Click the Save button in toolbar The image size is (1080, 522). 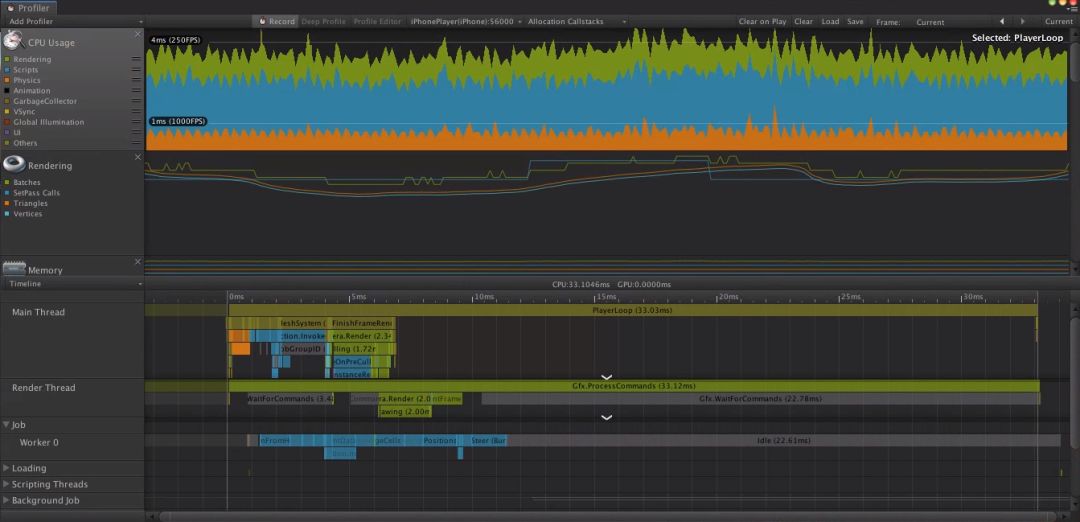pos(855,21)
